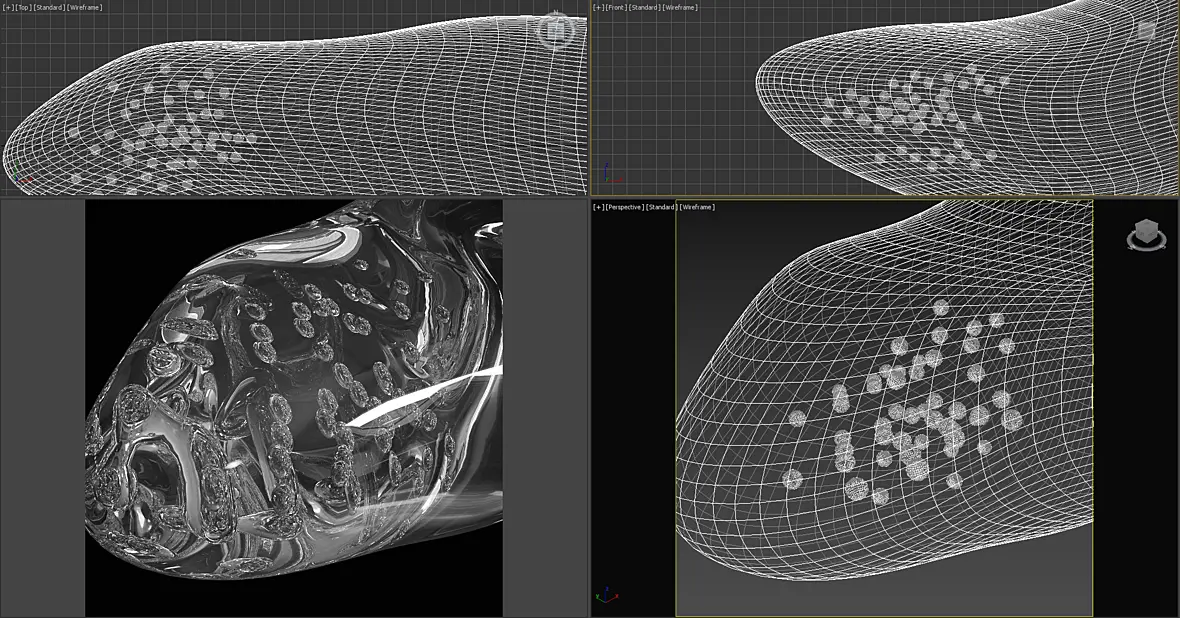Click the ViewCube in the Perspective viewport
Screen dimensions: 1180x618
(x=1146, y=235)
